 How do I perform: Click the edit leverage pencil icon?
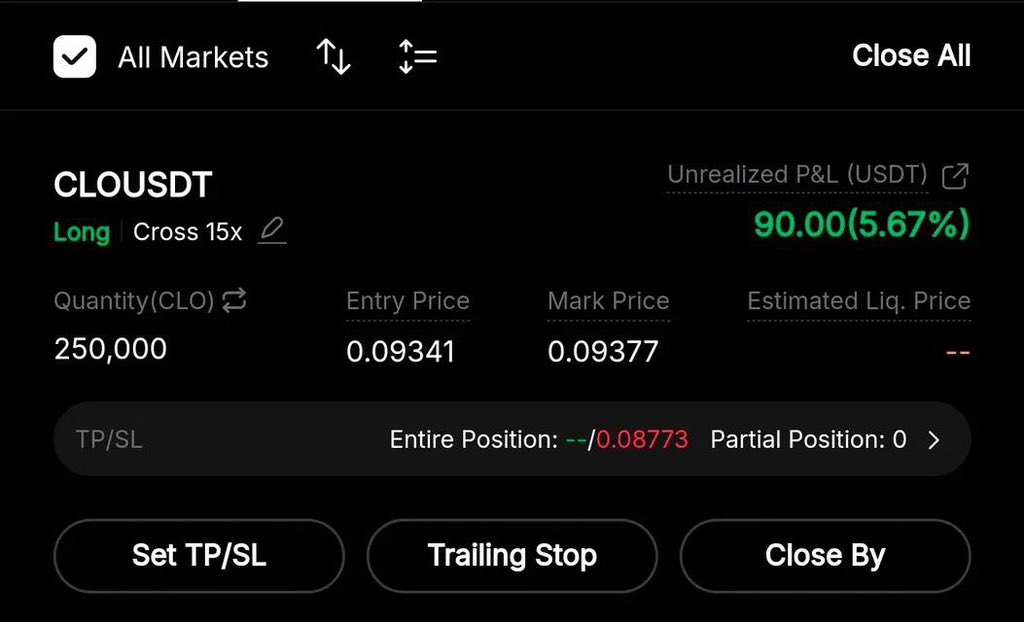point(272,231)
